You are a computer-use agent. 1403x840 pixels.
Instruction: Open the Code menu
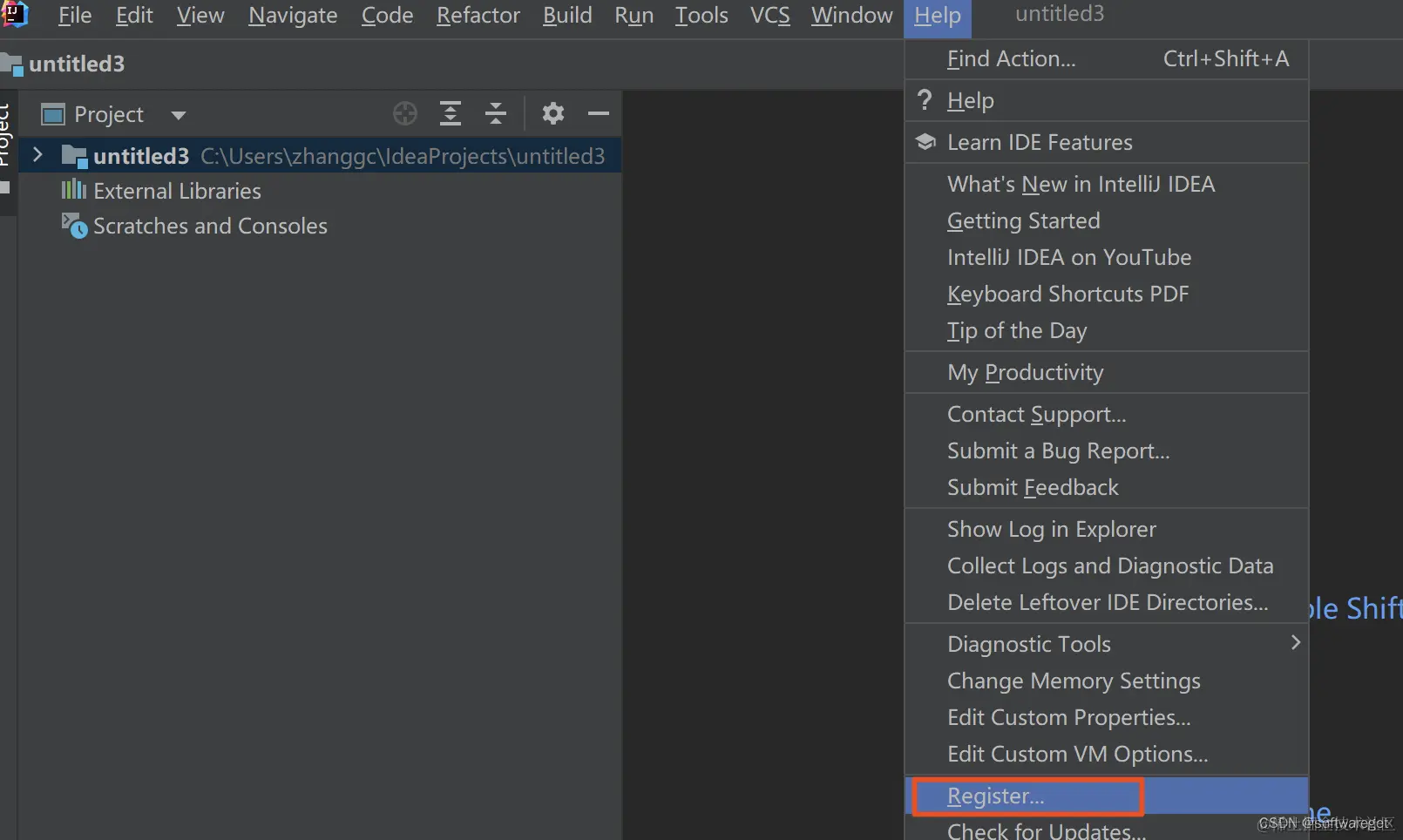pyautogui.click(x=387, y=16)
